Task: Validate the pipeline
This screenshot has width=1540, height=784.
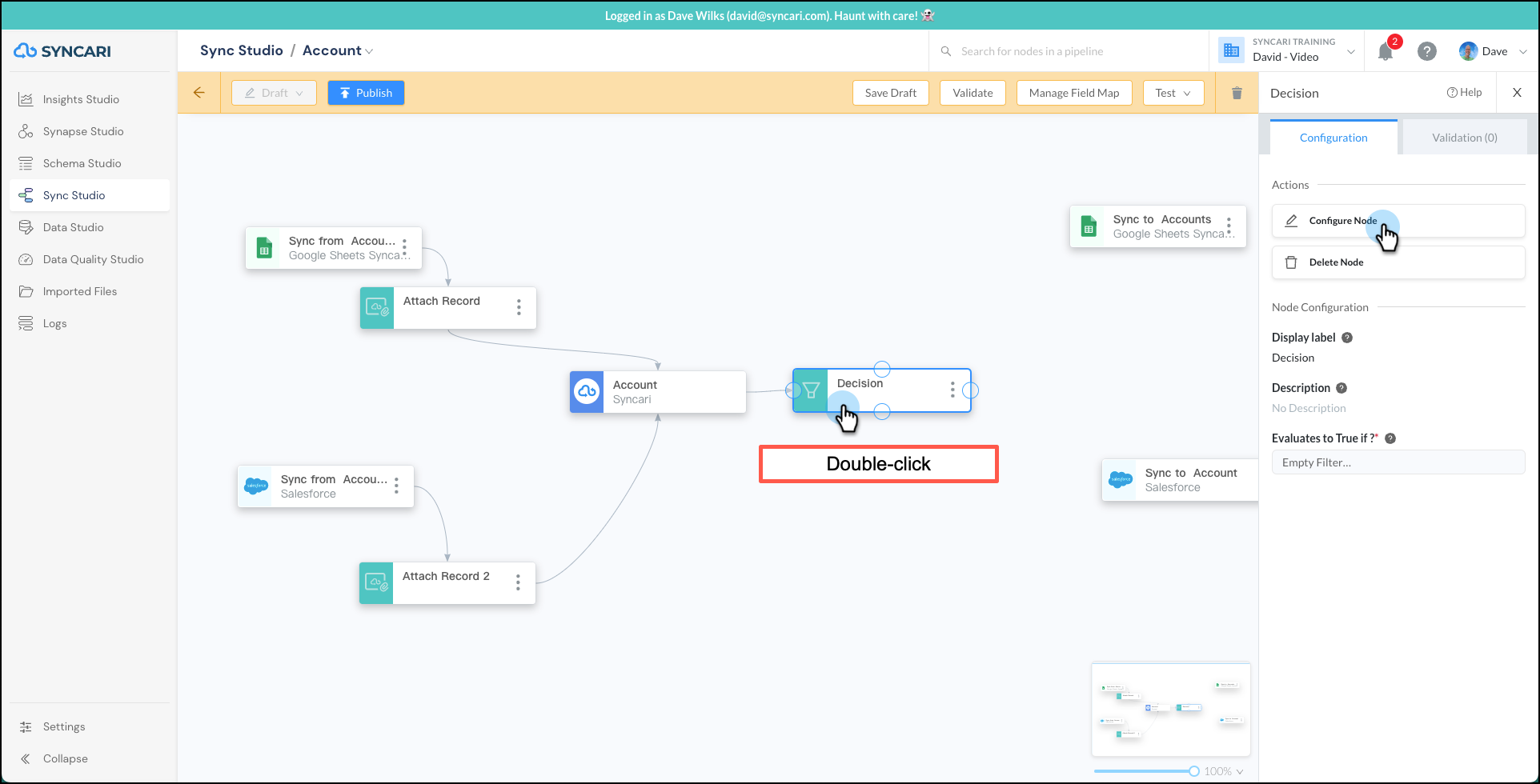Action: click(x=973, y=93)
